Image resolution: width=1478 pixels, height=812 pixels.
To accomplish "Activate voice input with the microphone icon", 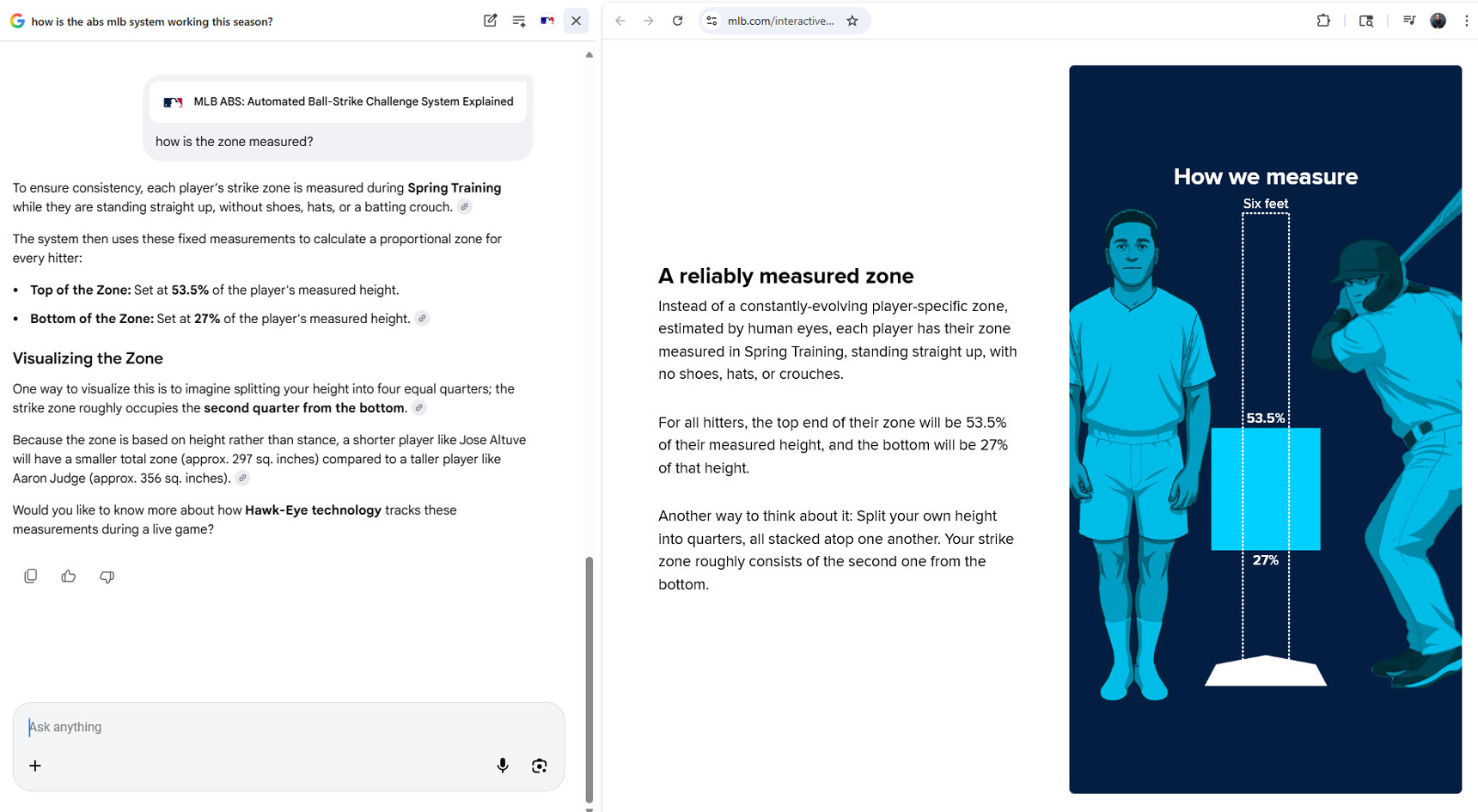I will coord(503,765).
